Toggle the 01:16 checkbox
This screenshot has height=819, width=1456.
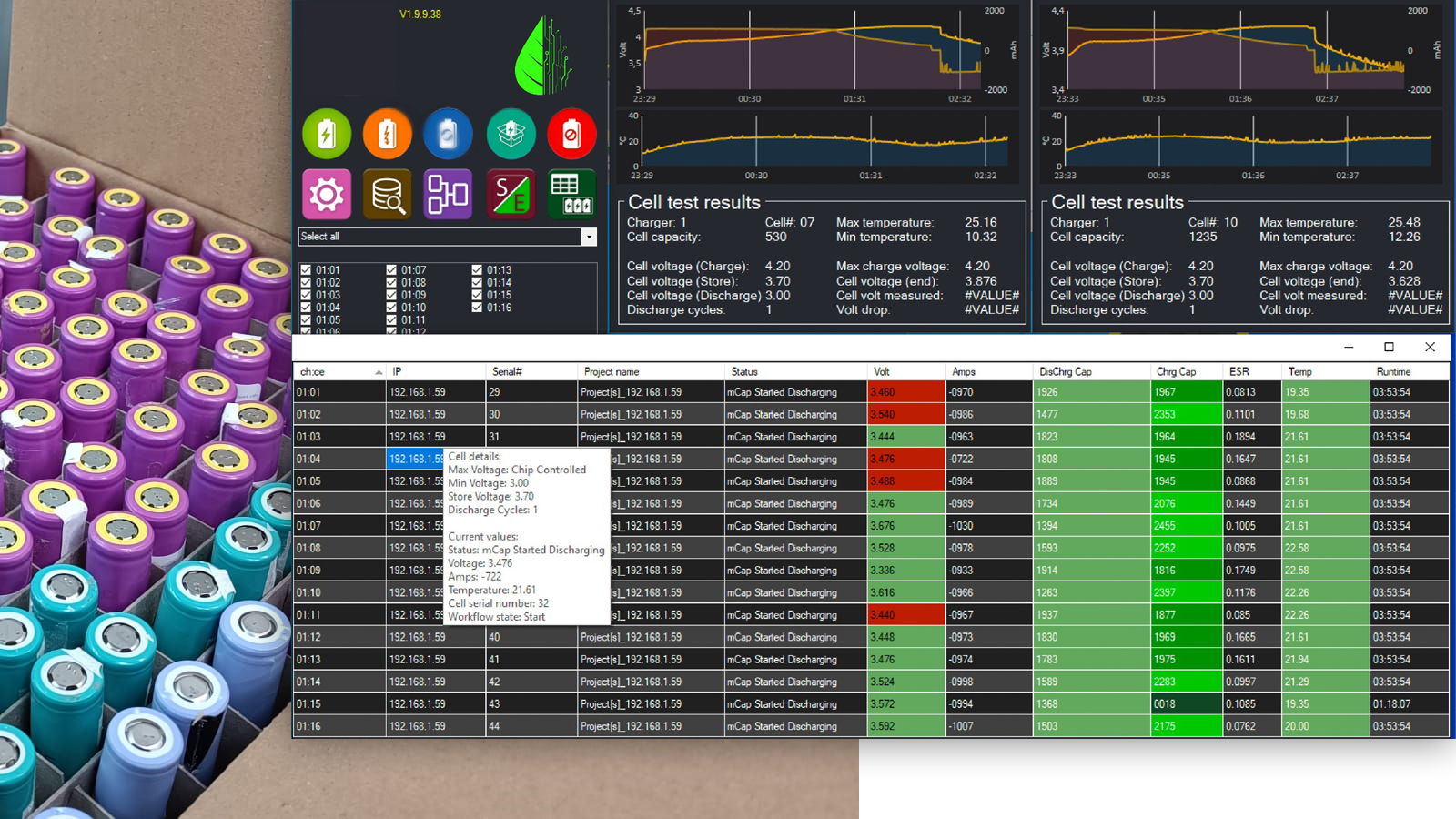(x=477, y=308)
